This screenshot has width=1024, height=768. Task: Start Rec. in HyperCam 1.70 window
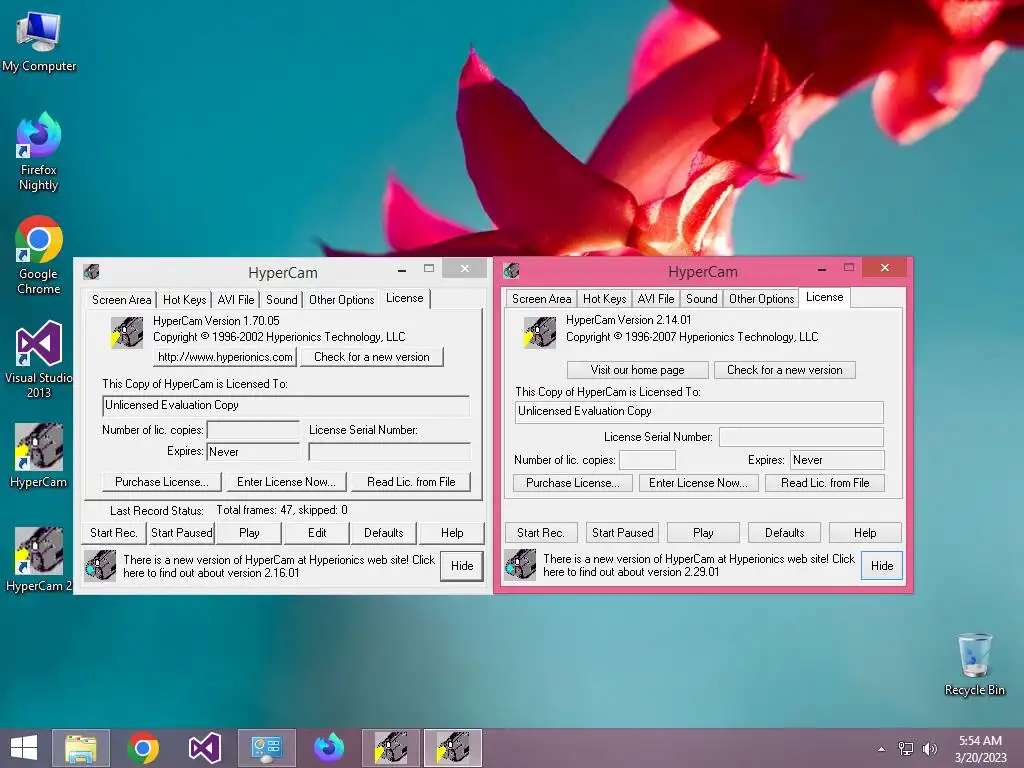[x=114, y=533]
